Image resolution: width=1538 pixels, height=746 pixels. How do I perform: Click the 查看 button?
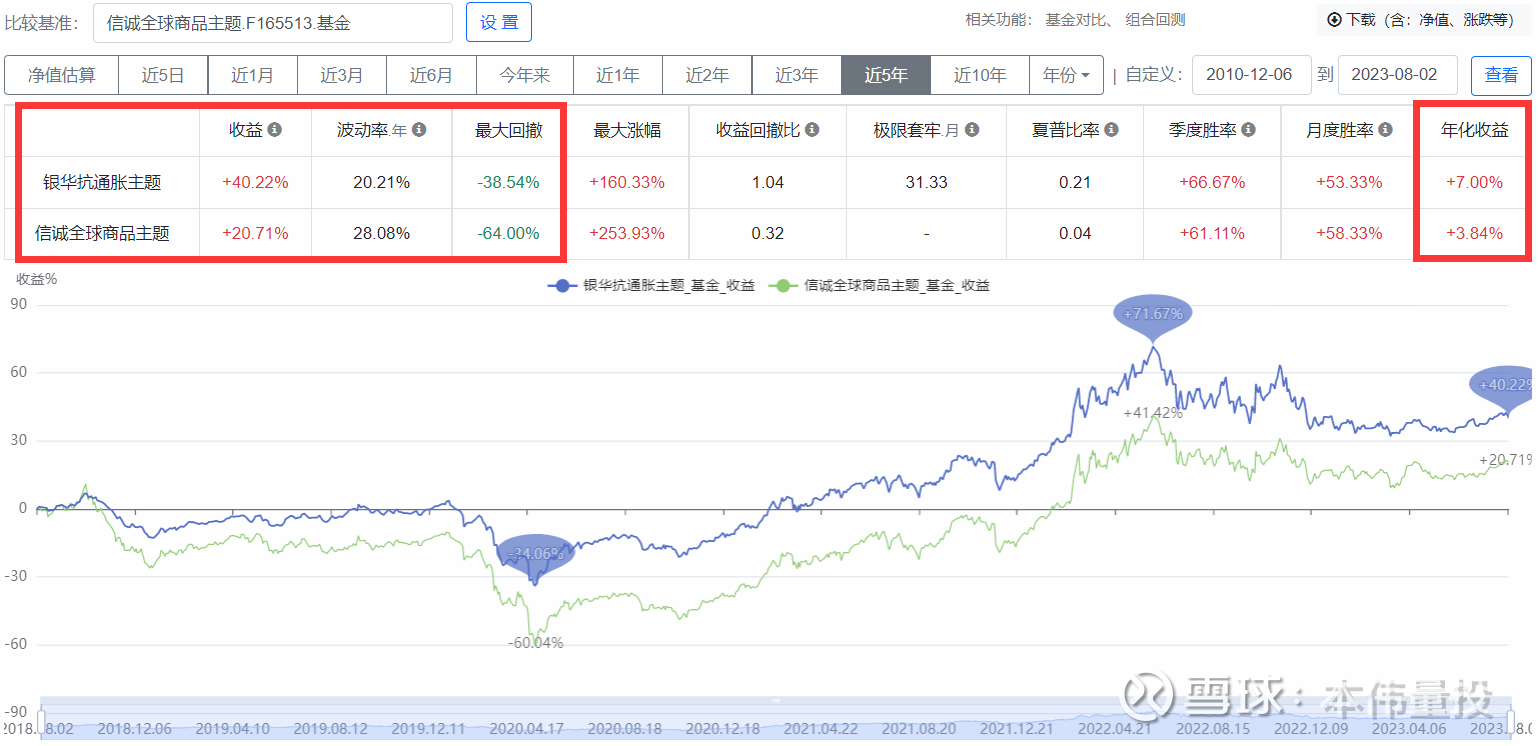point(1501,75)
